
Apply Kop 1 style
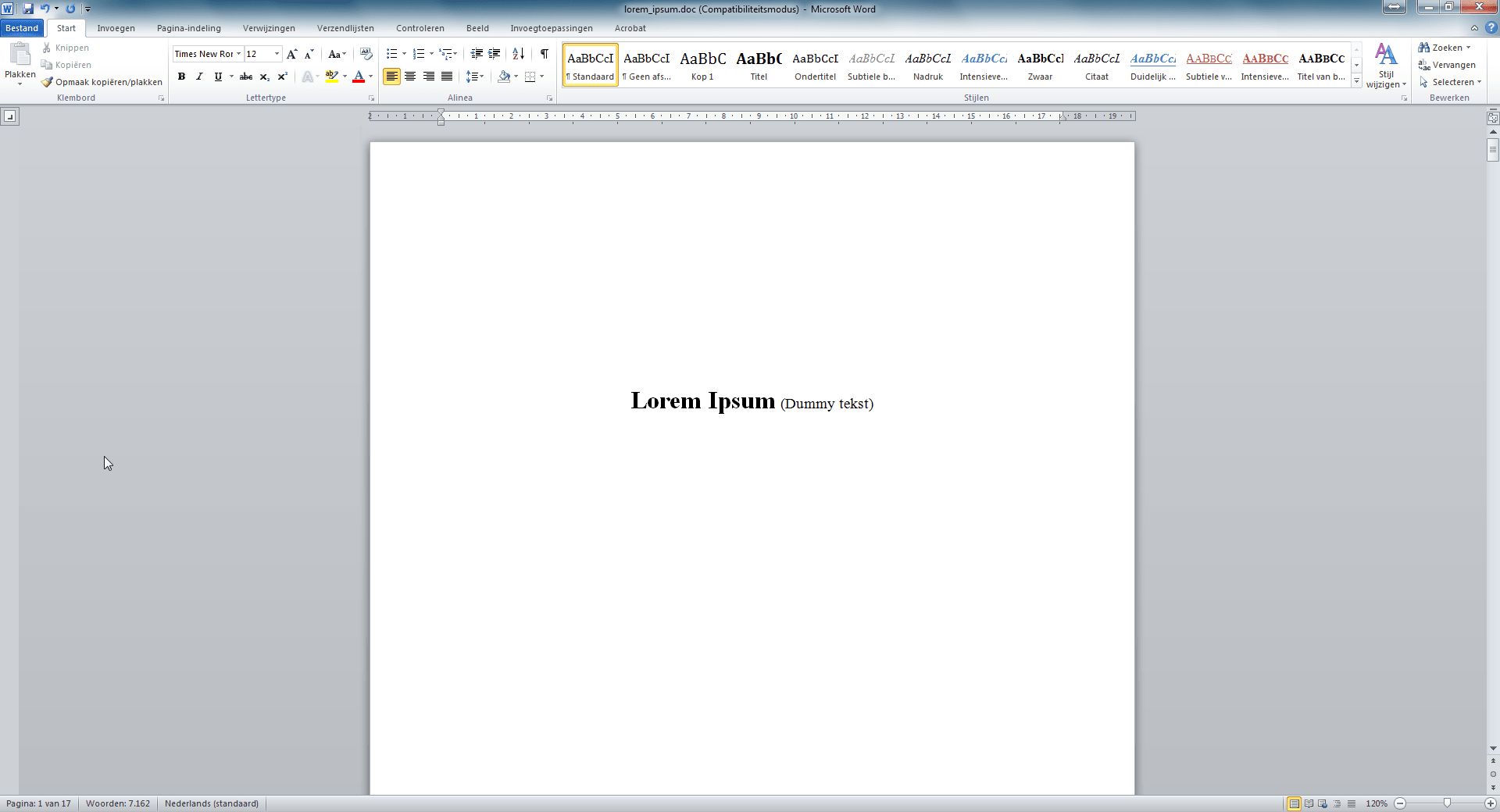pyautogui.click(x=702, y=65)
